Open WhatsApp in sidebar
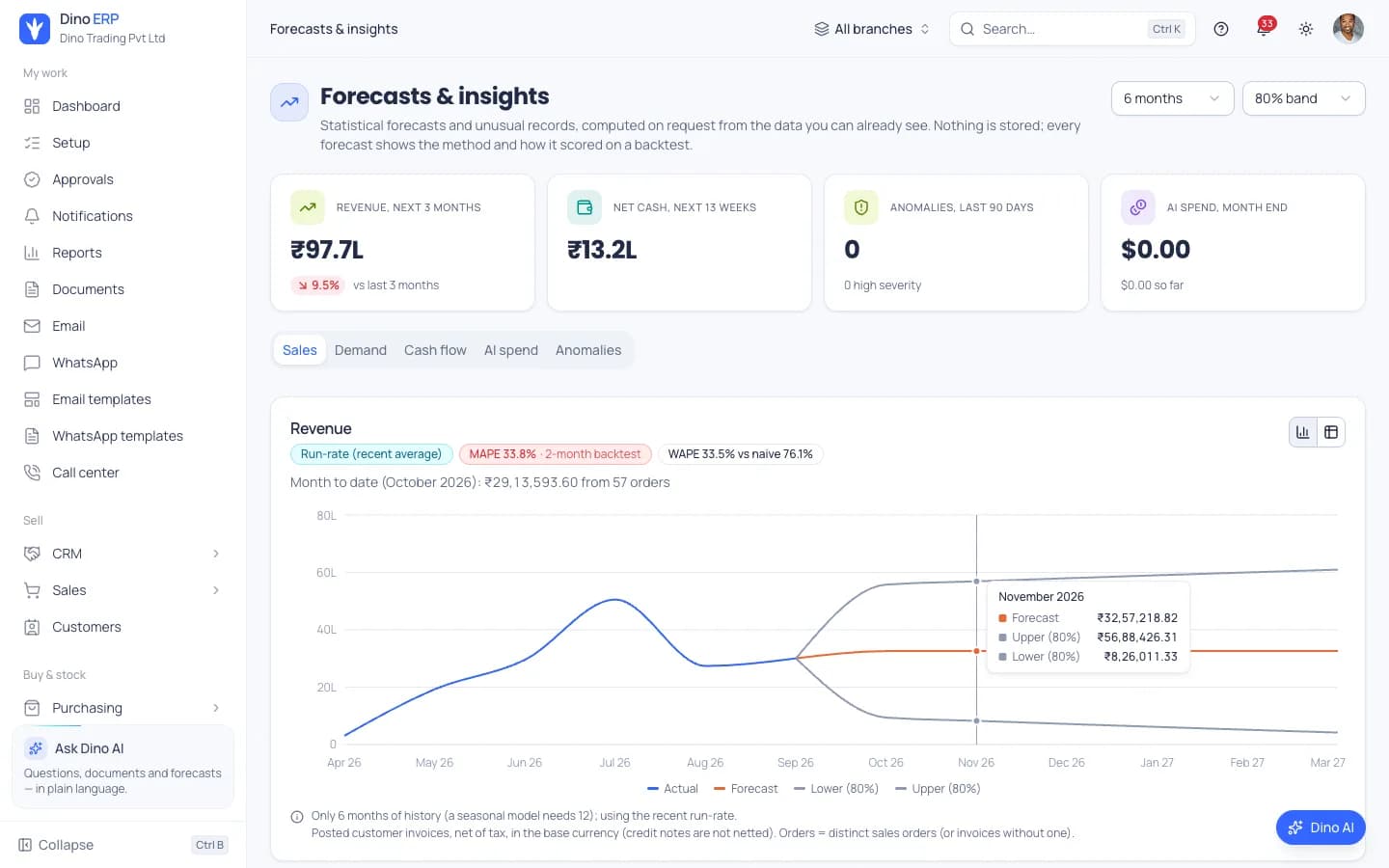Image resolution: width=1389 pixels, height=868 pixels. point(123,363)
